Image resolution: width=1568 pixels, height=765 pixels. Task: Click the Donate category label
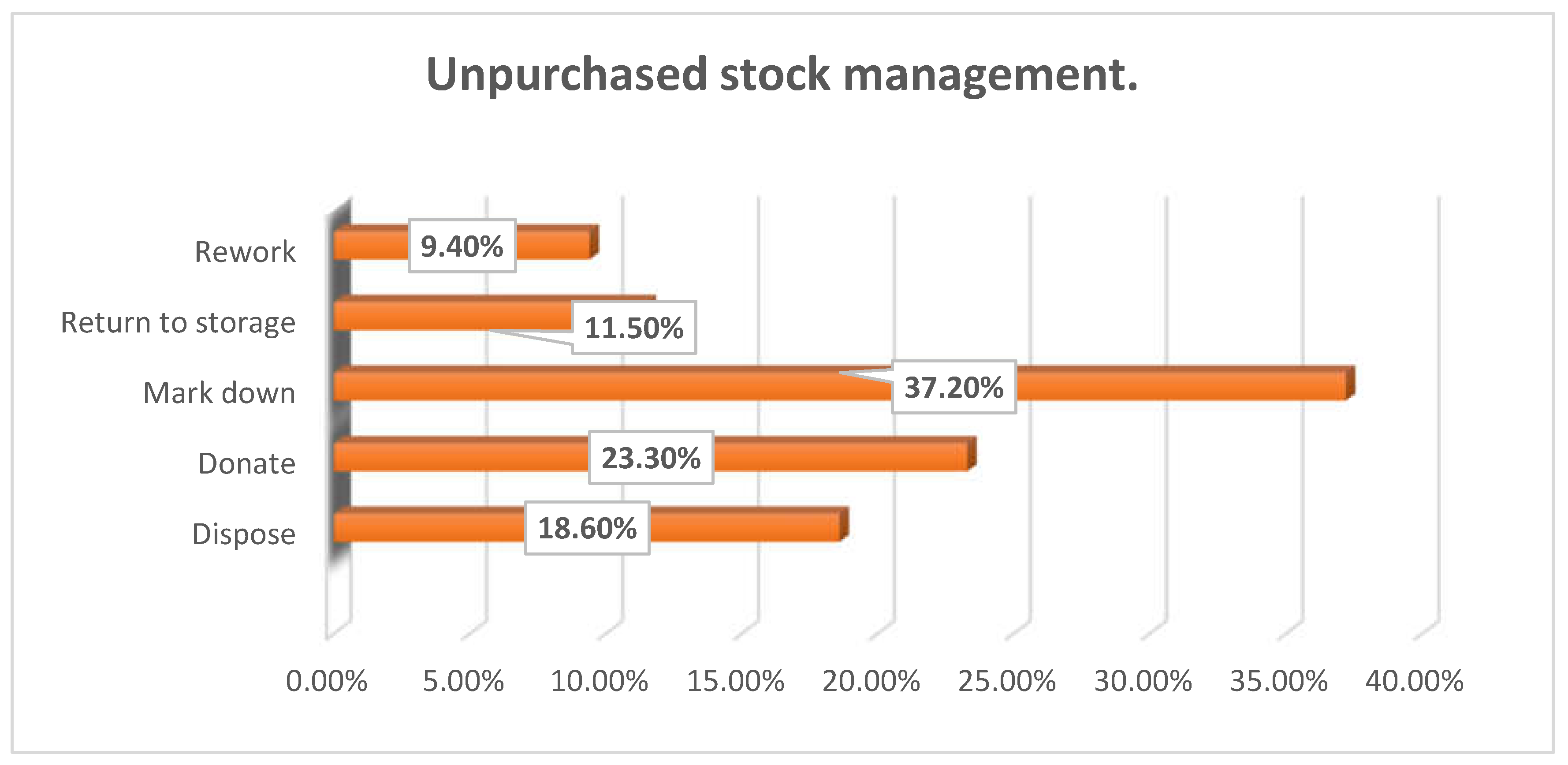click(x=246, y=463)
